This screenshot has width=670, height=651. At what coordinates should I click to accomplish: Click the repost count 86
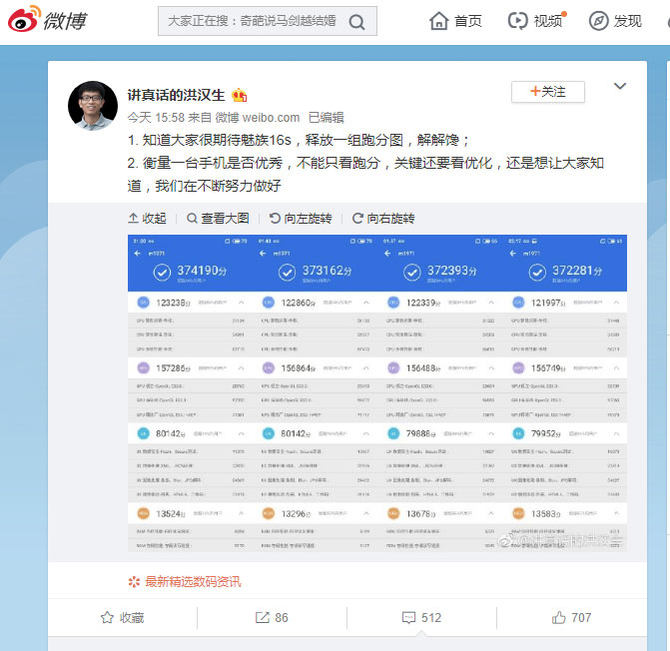[282, 618]
